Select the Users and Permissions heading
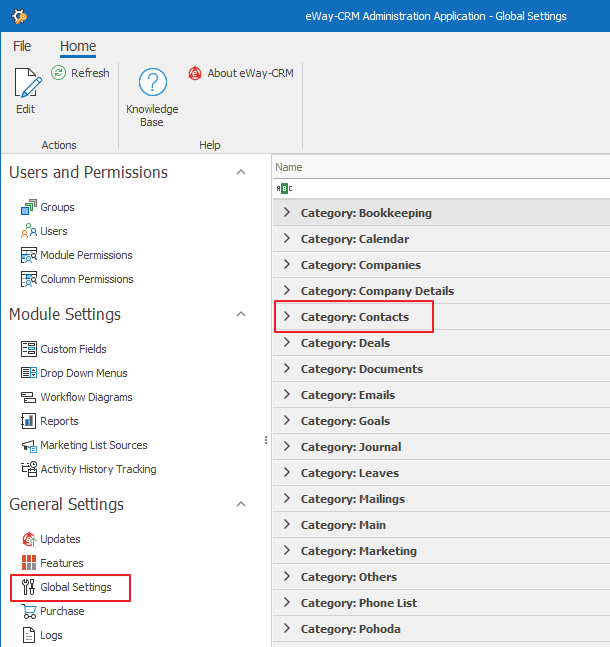 [x=88, y=172]
